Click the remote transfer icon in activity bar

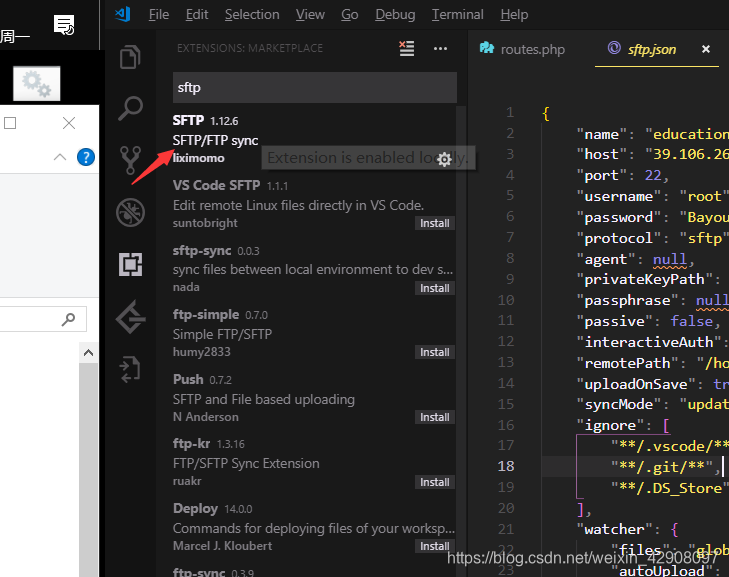coord(130,370)
